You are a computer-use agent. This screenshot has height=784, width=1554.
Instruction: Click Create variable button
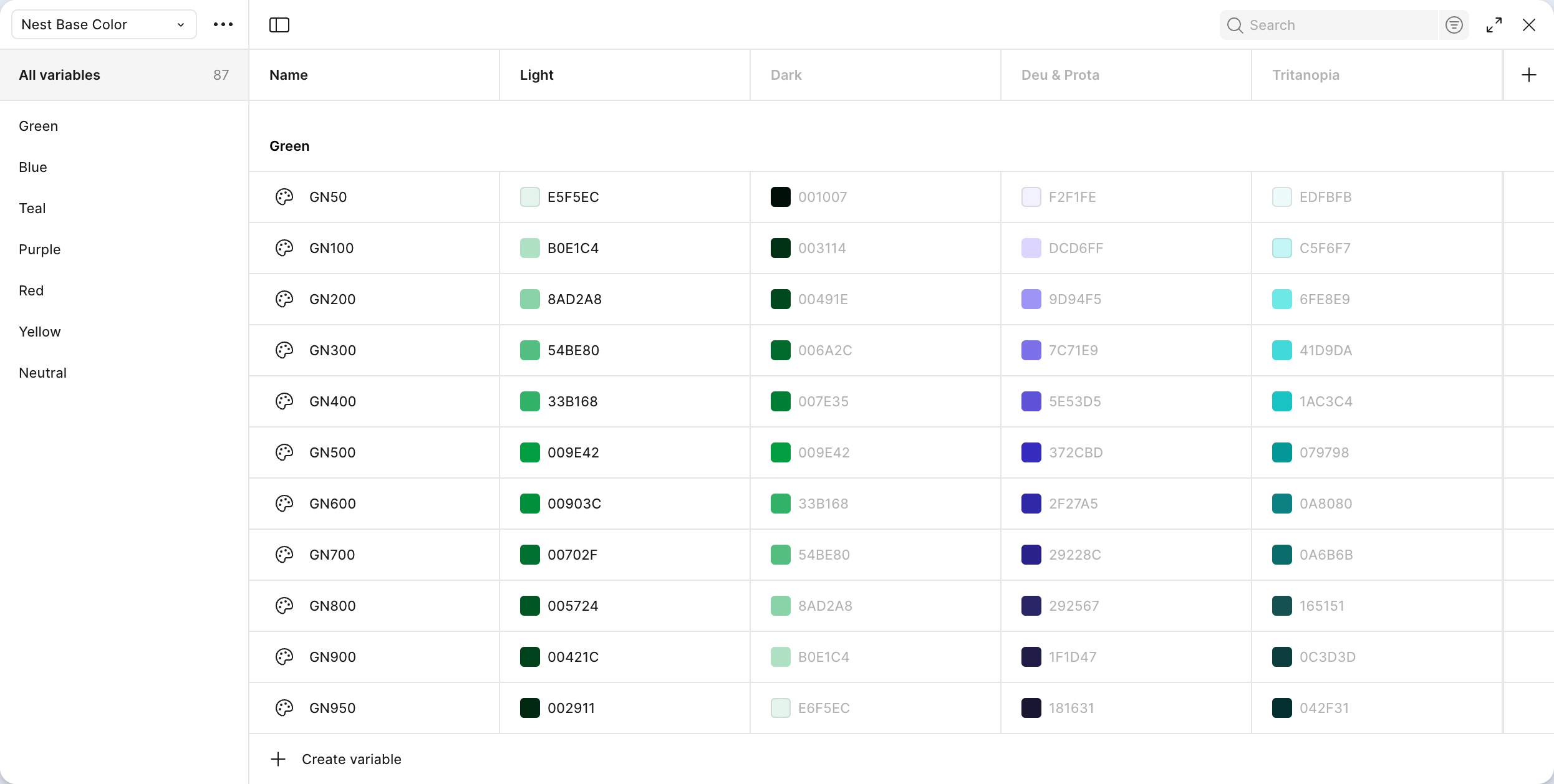[x=337, y=759]
